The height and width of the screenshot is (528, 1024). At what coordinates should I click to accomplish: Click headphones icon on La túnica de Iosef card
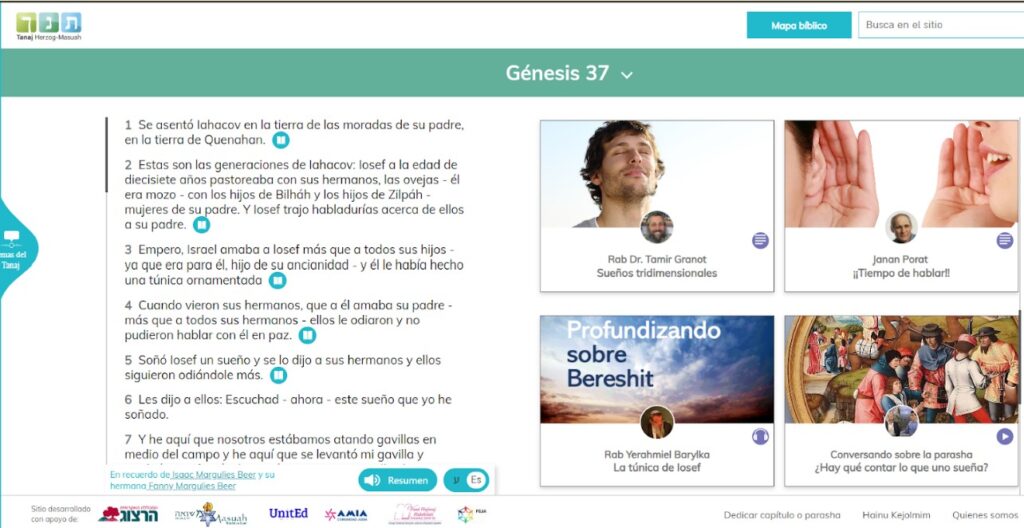760,436
